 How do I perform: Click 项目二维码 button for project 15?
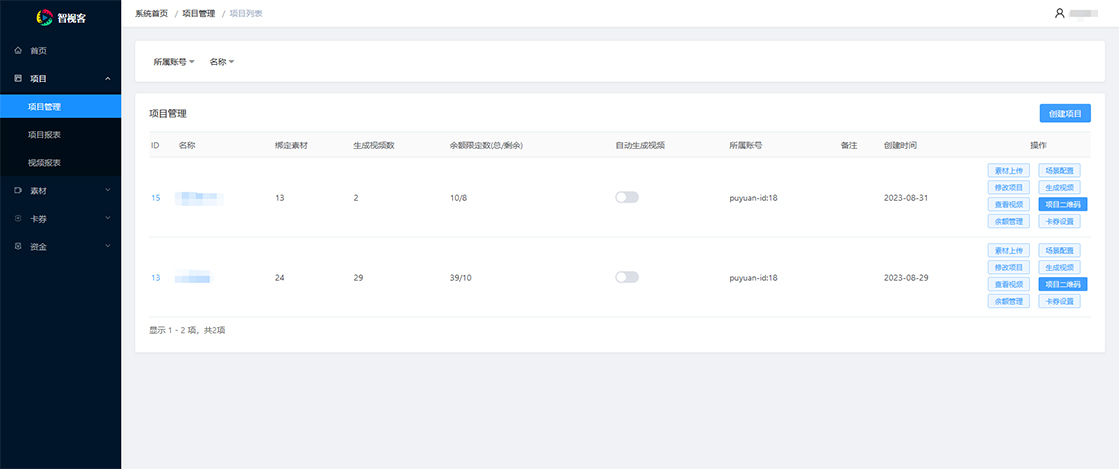1059,204
